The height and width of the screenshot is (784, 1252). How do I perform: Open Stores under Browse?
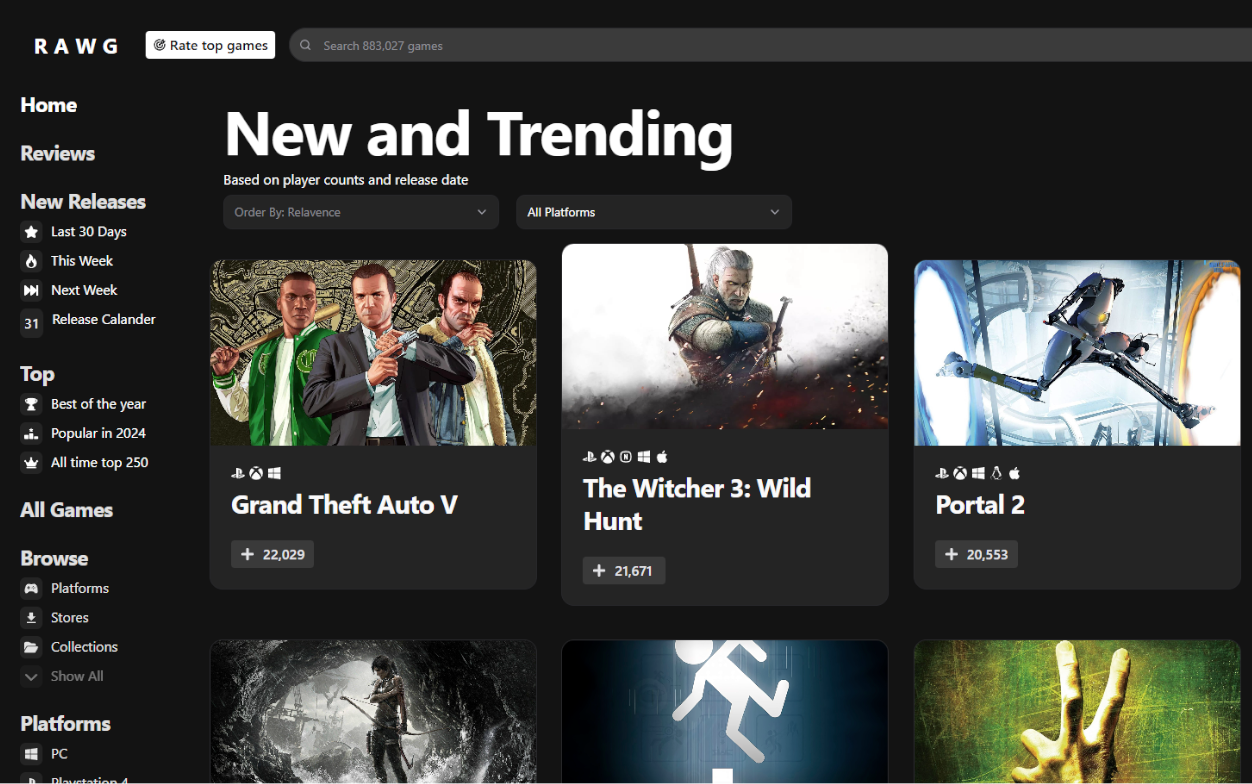(70, 617)
